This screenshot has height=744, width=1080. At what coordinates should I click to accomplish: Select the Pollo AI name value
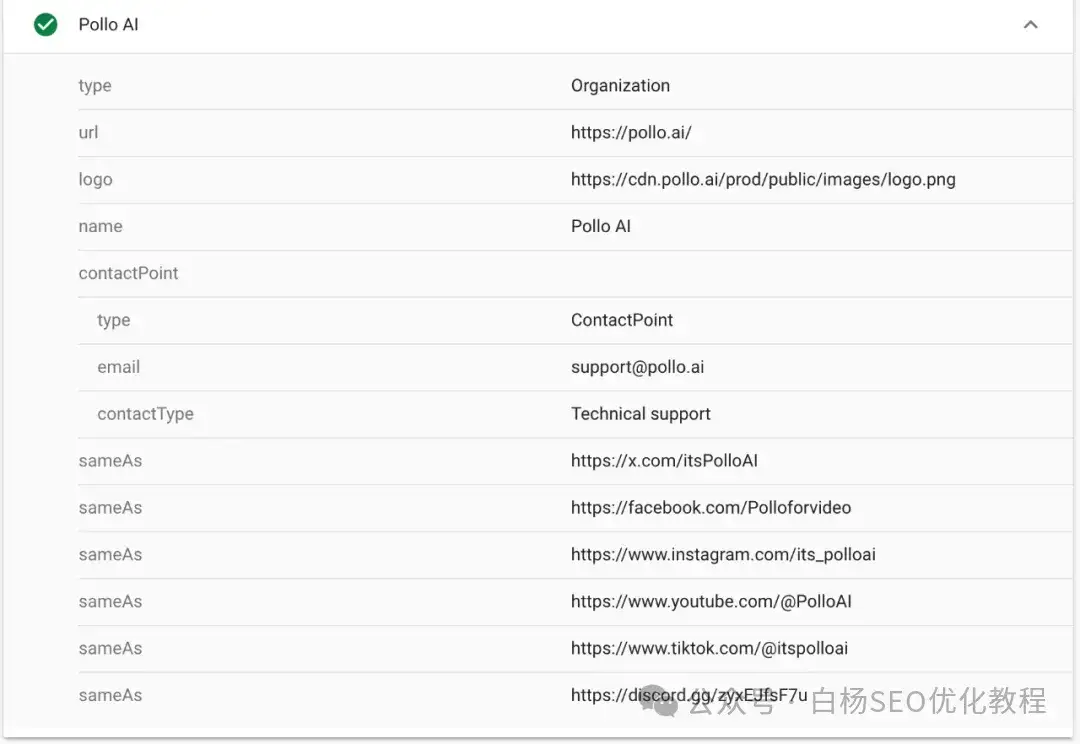click(601, 226)
